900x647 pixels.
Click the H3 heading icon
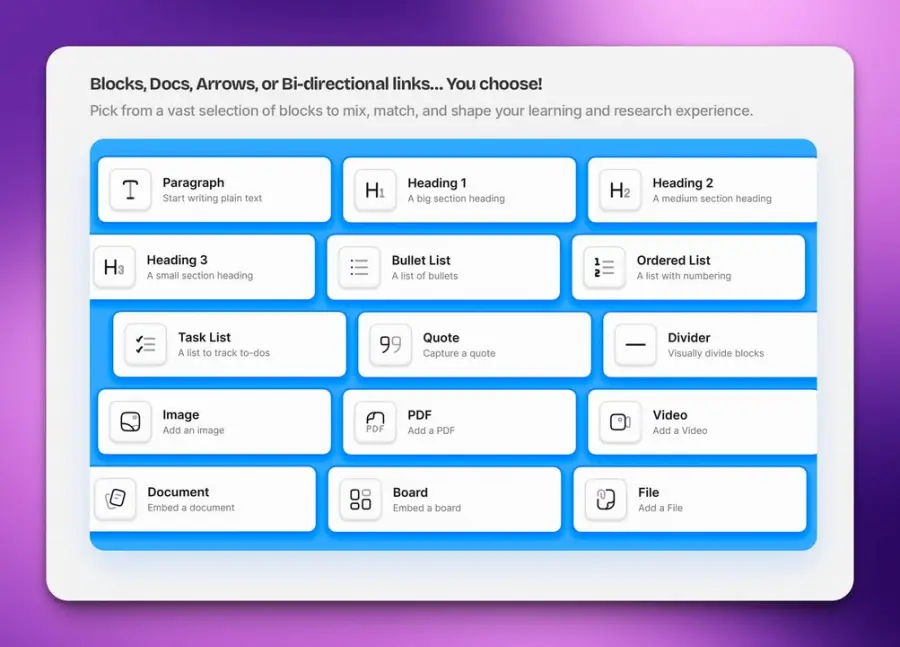pos(114,267)
